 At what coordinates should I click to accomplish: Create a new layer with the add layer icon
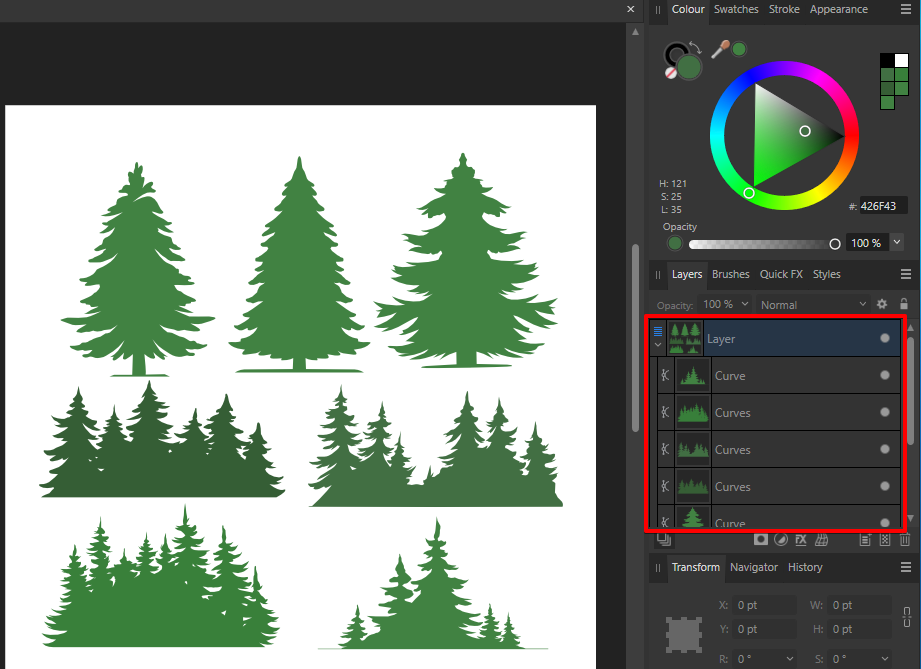click(865, 540)
